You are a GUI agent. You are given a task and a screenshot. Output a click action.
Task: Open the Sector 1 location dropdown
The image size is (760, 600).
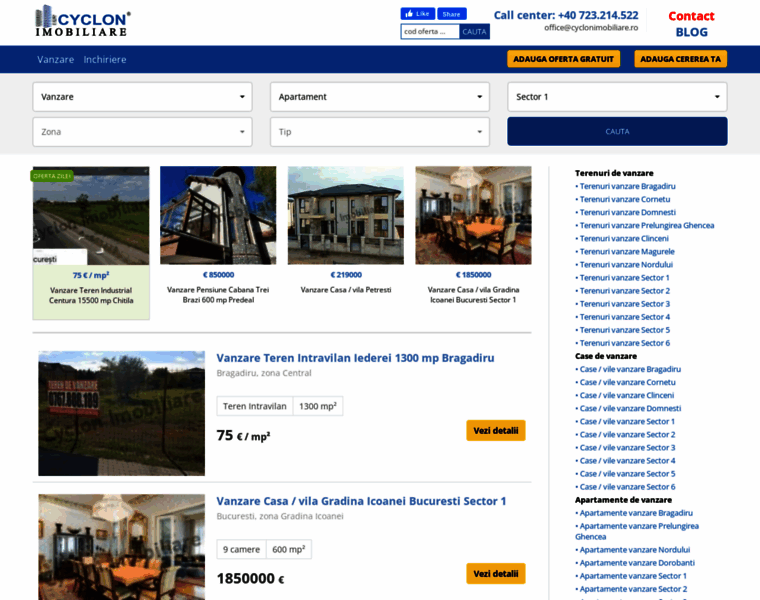pyautogui.click(x=618, y=96)
